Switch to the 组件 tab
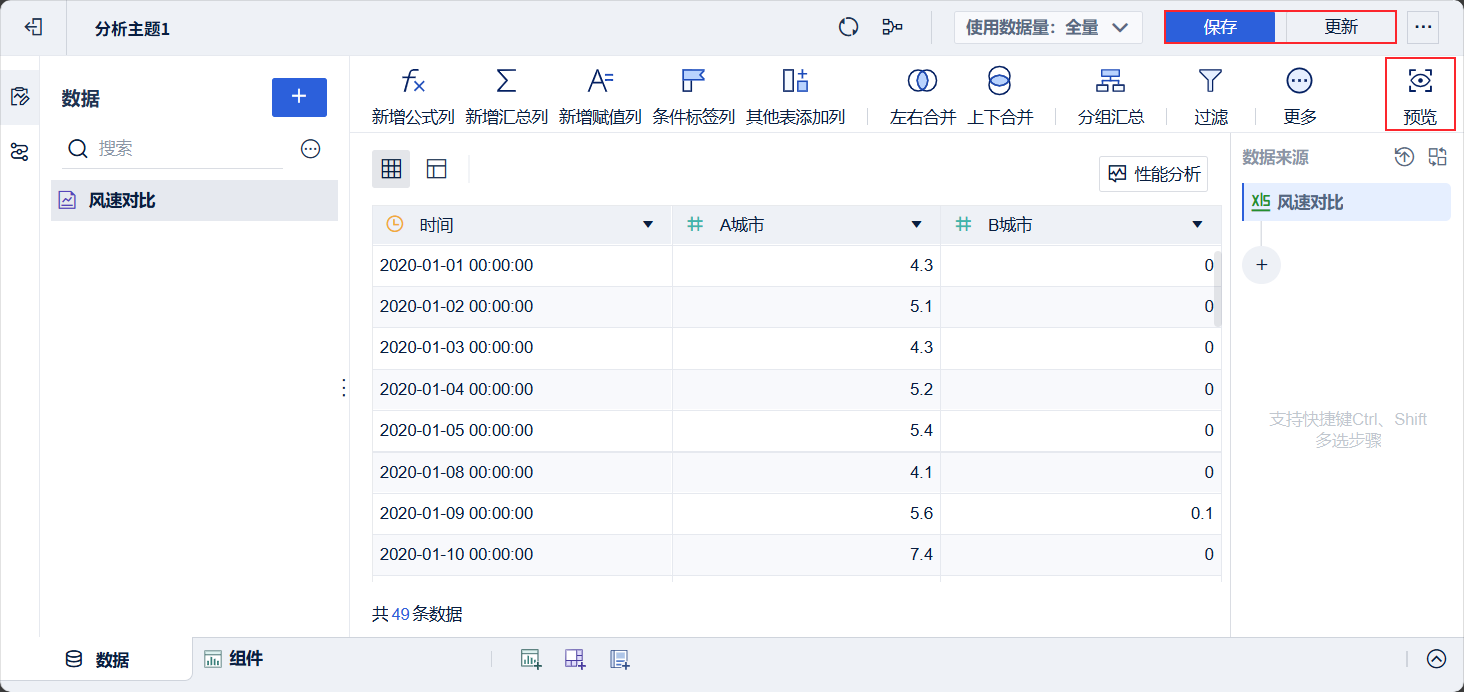Image resolution: width=1464 pixels, height=692 pixels. click(234, 659)
